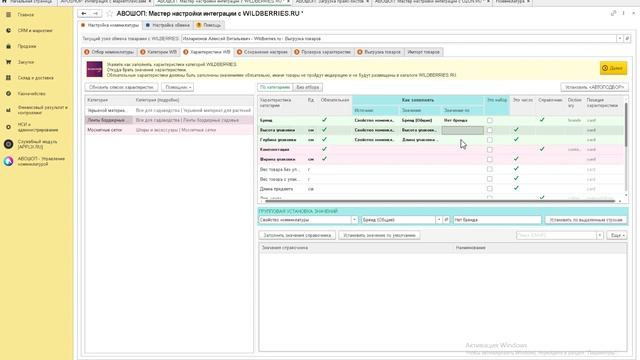Click the yellow Далее button
Image resolution: width=640 pixels, height=360 pixels.
[613, 68]
